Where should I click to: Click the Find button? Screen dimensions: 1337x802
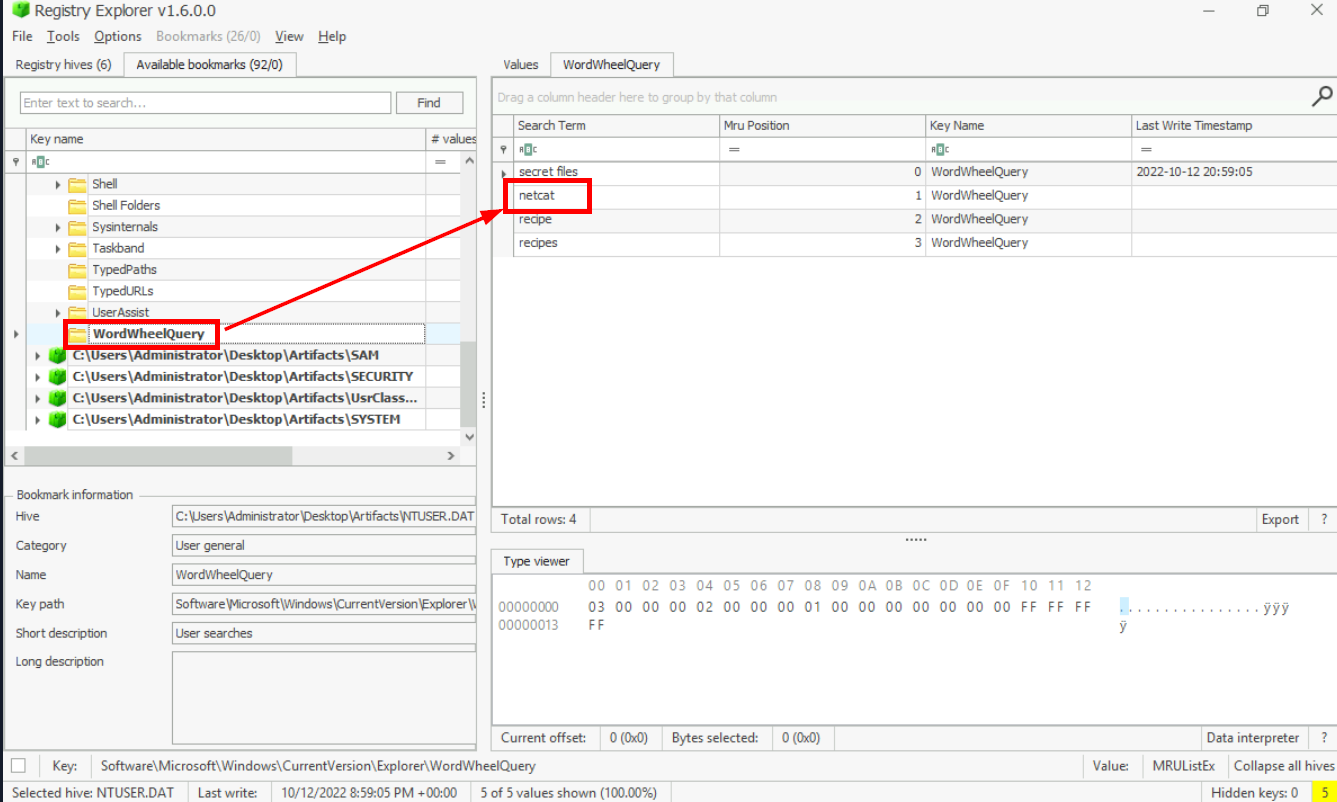coord(429,103)
